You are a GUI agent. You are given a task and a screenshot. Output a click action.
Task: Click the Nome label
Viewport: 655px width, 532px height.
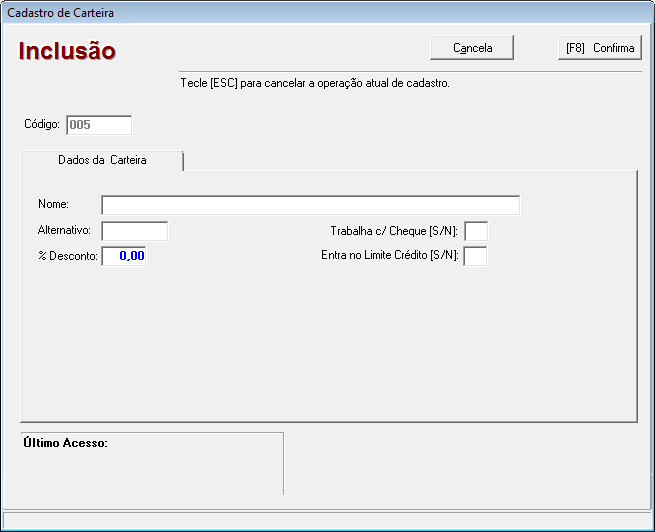click(52, 205)
